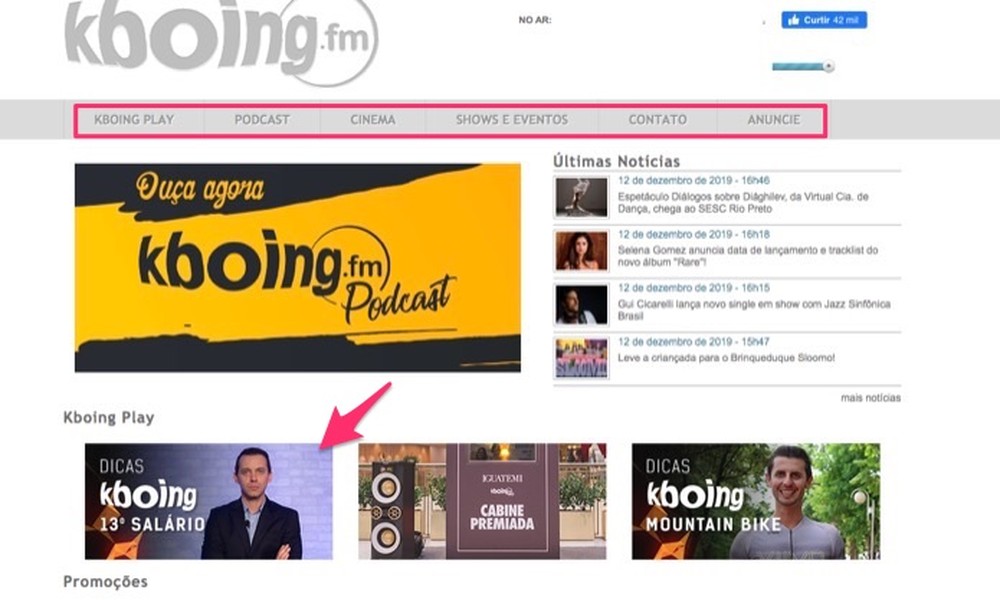Open the Dicas Kboing 13º Salário video
This screenshot has width=1000, height=600.
(207, 503)
